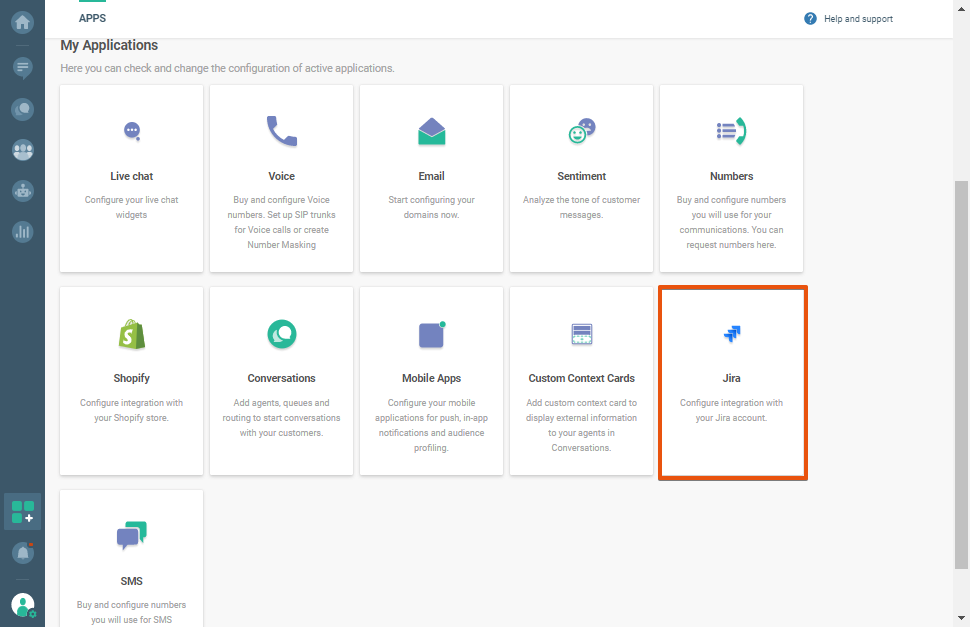Open the Sentiment application card
Image resolution: width=970 pixels, height=627 pixels.
pyautogui.click(x=581, y=178)
